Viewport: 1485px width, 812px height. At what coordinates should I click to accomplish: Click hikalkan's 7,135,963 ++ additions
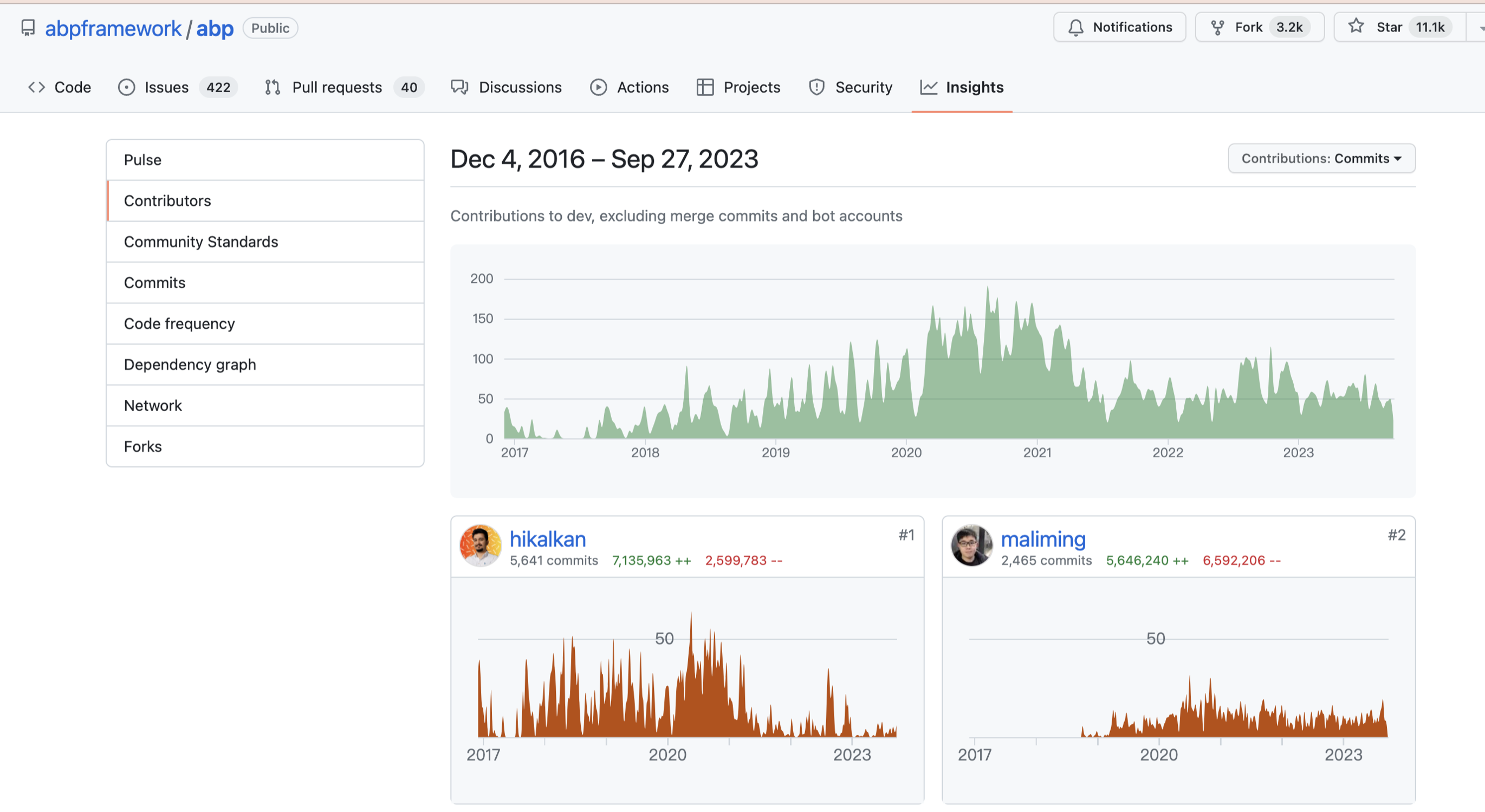pyautogui.click(x=651, y=560)
